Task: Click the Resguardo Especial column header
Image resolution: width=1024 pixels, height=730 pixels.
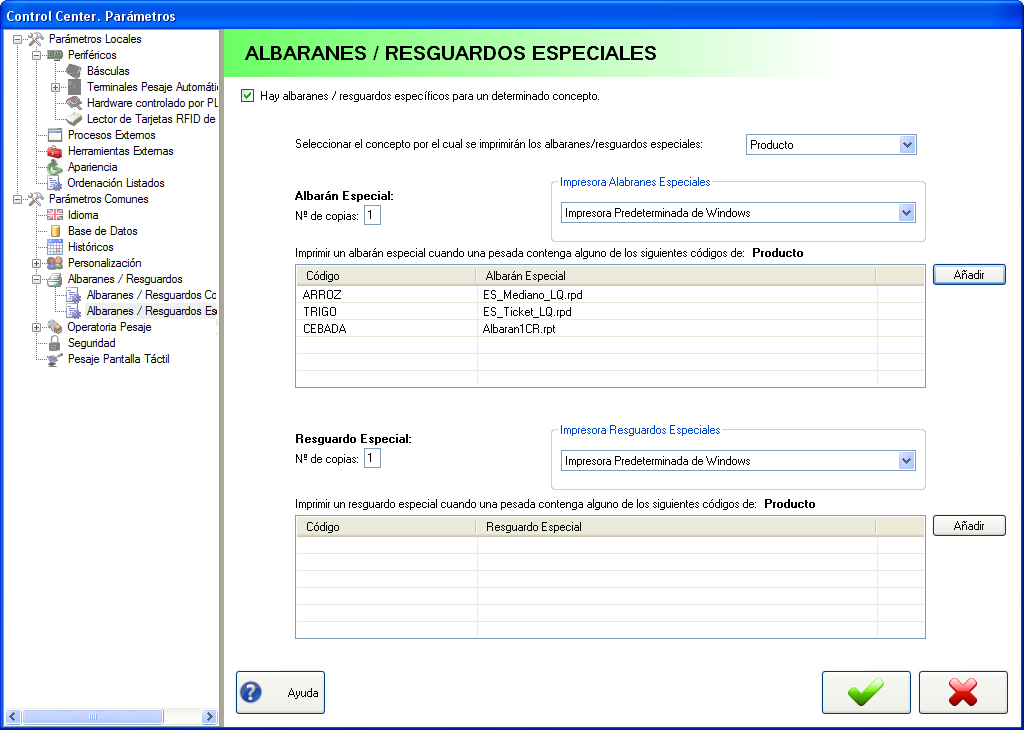Action: (676, 526)
